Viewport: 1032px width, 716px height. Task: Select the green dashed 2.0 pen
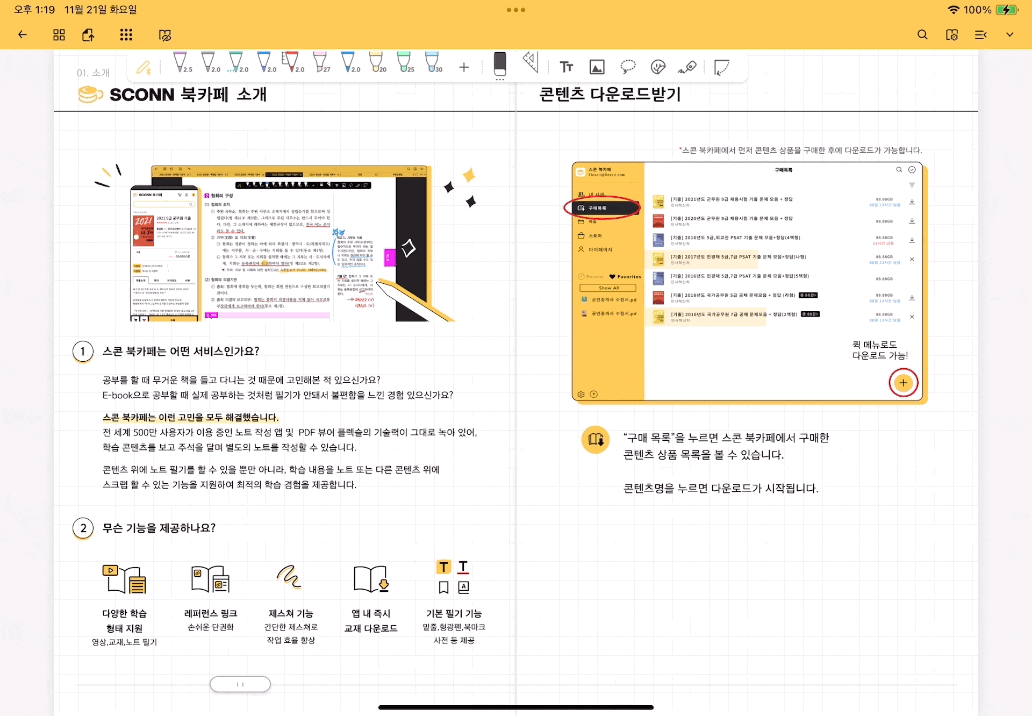(236, 63)
